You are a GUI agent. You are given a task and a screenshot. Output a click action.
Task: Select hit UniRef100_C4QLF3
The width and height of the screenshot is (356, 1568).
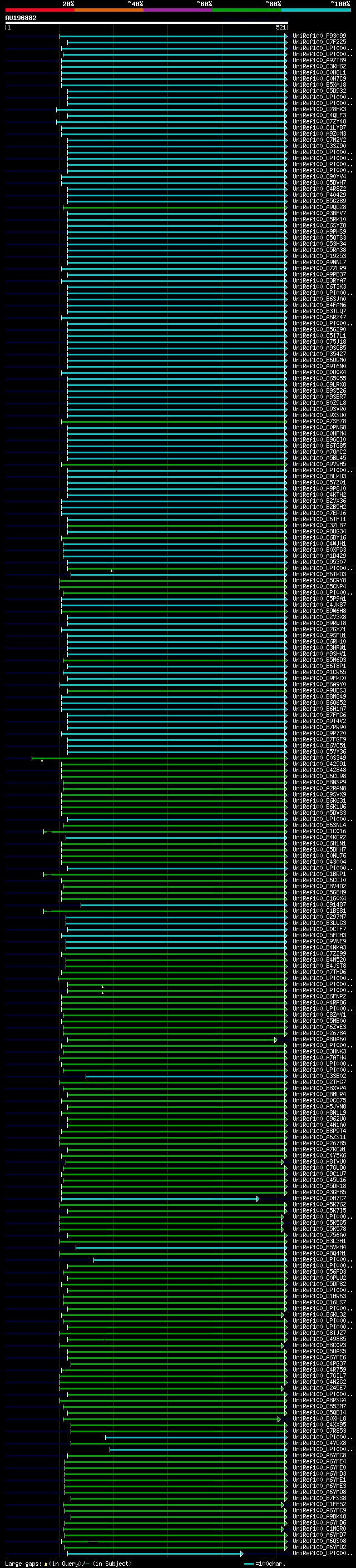tap(319, 116)
